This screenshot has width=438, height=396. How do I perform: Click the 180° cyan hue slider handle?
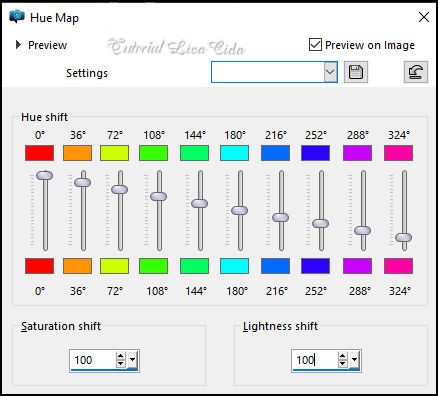240,210
